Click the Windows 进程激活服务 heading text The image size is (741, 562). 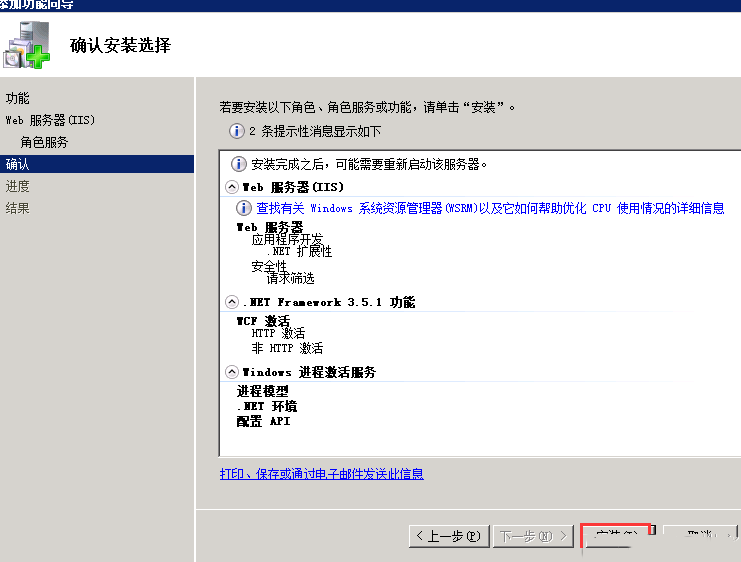click(x=309, y=372)
